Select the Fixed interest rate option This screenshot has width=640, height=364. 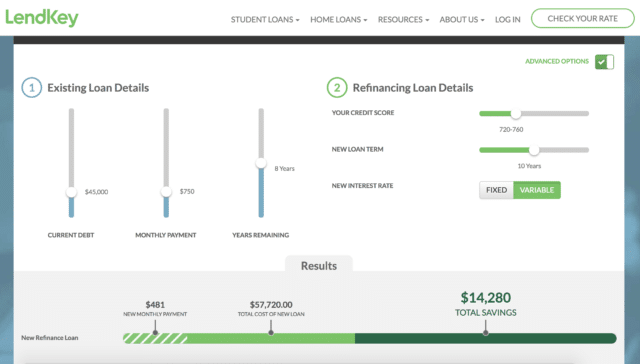click(496, 190)
